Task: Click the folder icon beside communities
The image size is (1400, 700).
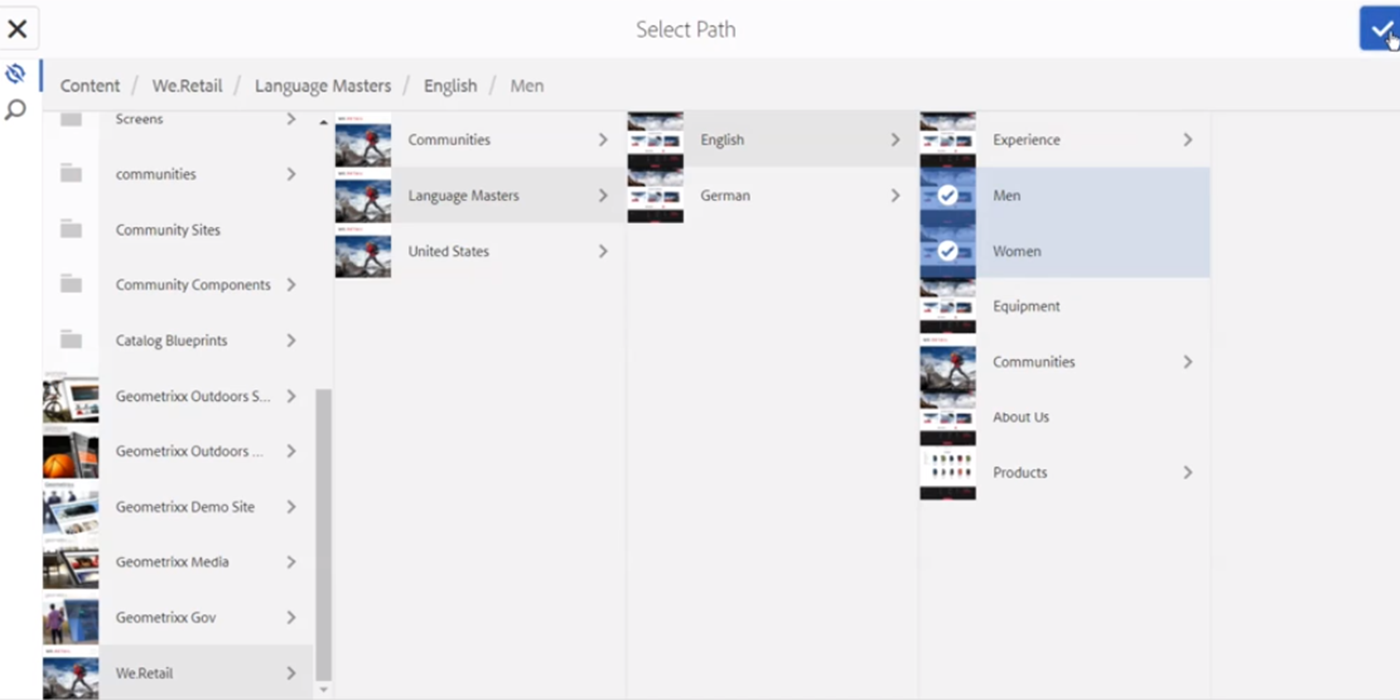Action: pos(71,174)
